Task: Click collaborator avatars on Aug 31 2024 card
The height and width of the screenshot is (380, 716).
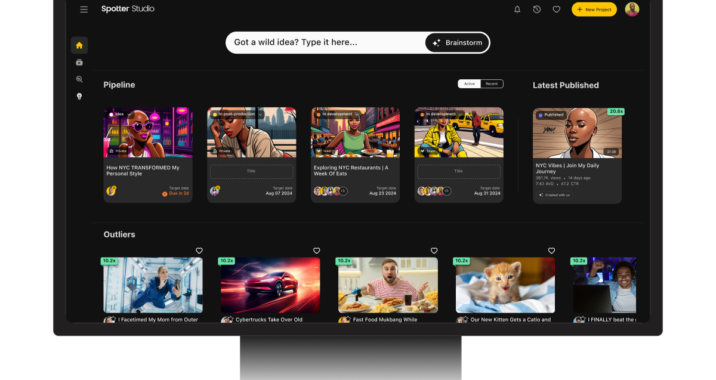Action: tap(434, 191)
